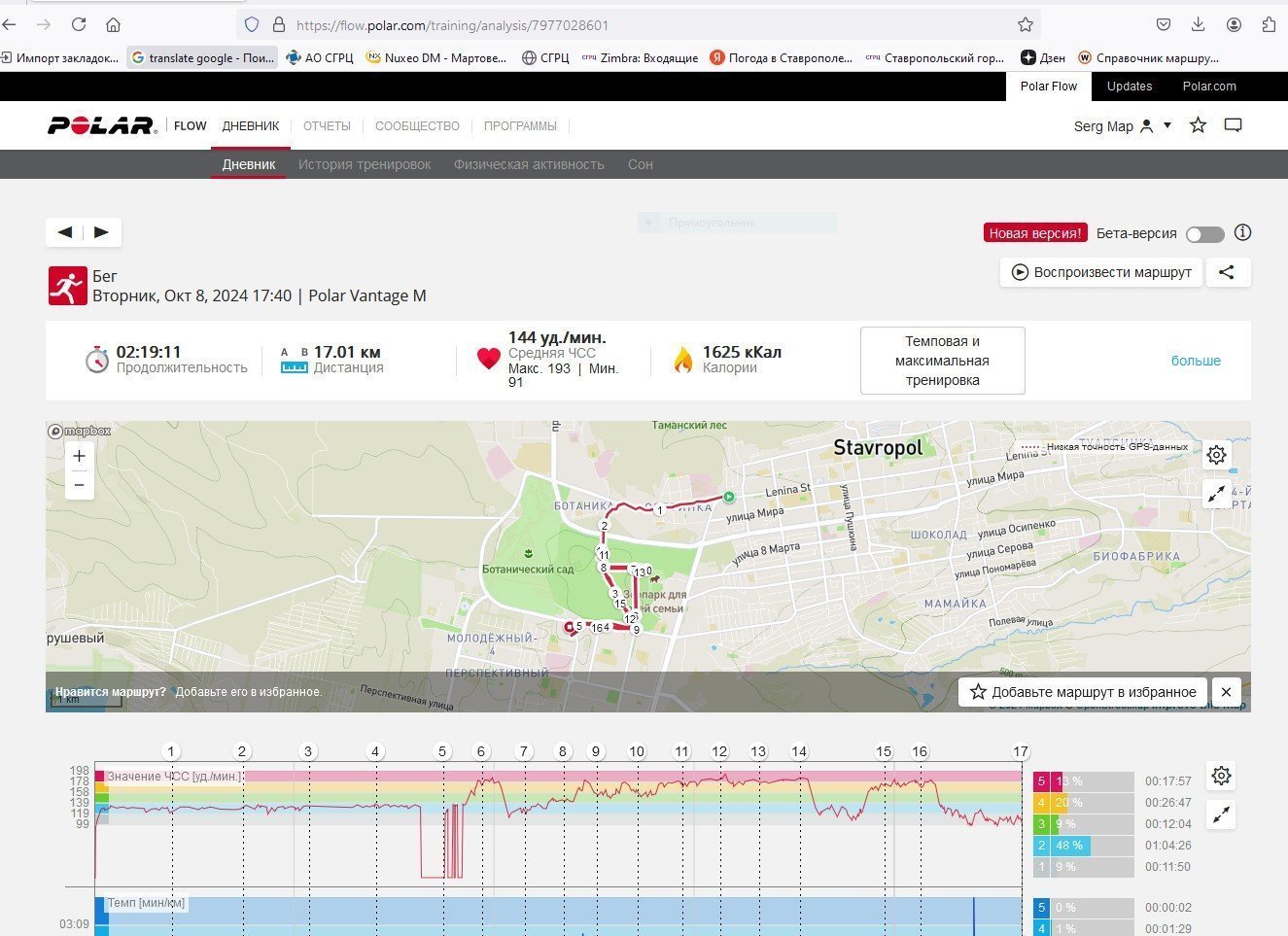
Task: Open favorites star next to Serg Map
Action: pos(1199,125)
